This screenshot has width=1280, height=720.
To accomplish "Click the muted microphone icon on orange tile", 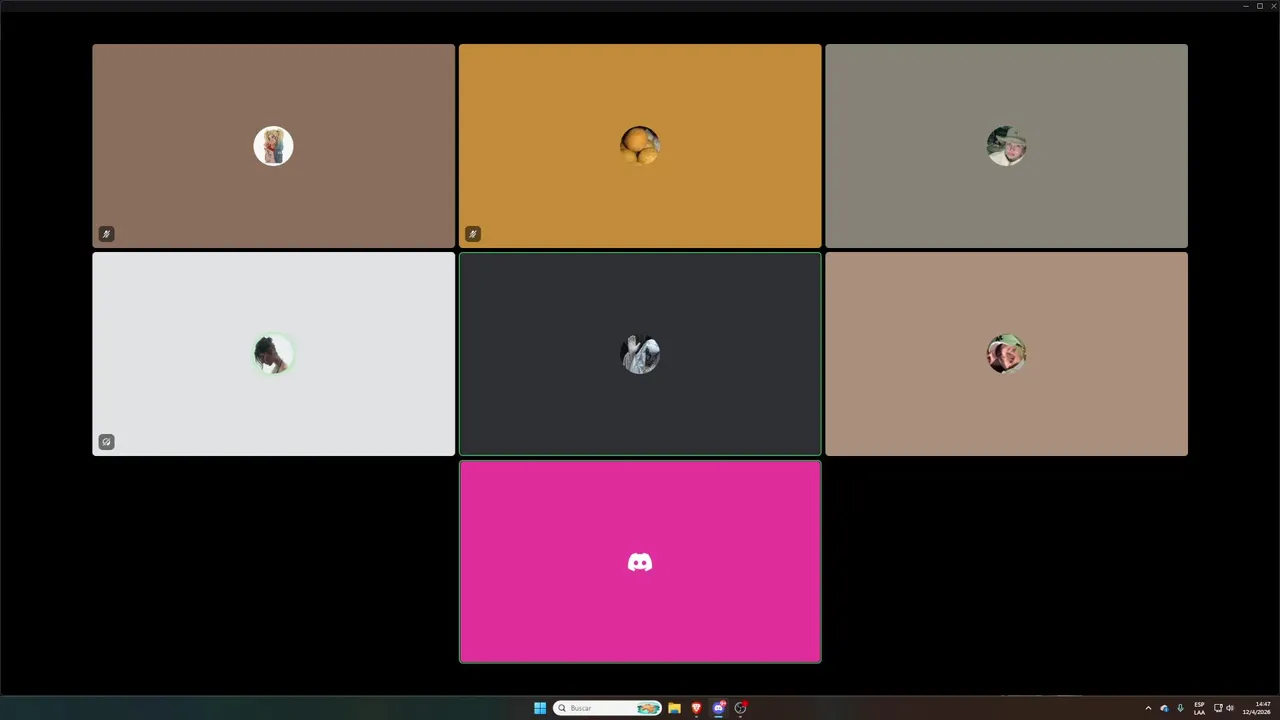I will pyautogui.click(x=473, y=234).
